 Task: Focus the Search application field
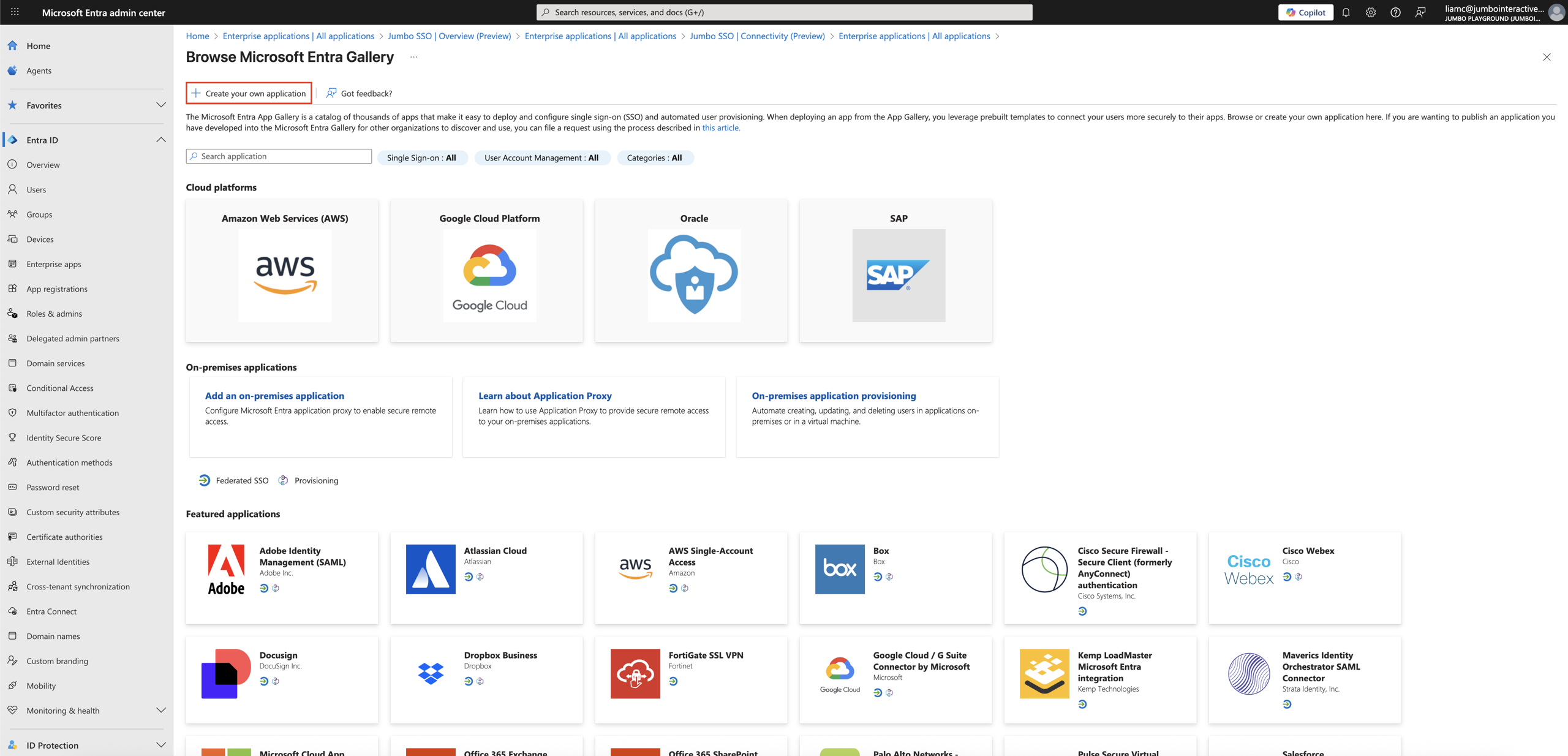pyautogui.click(x=279, y=156)
